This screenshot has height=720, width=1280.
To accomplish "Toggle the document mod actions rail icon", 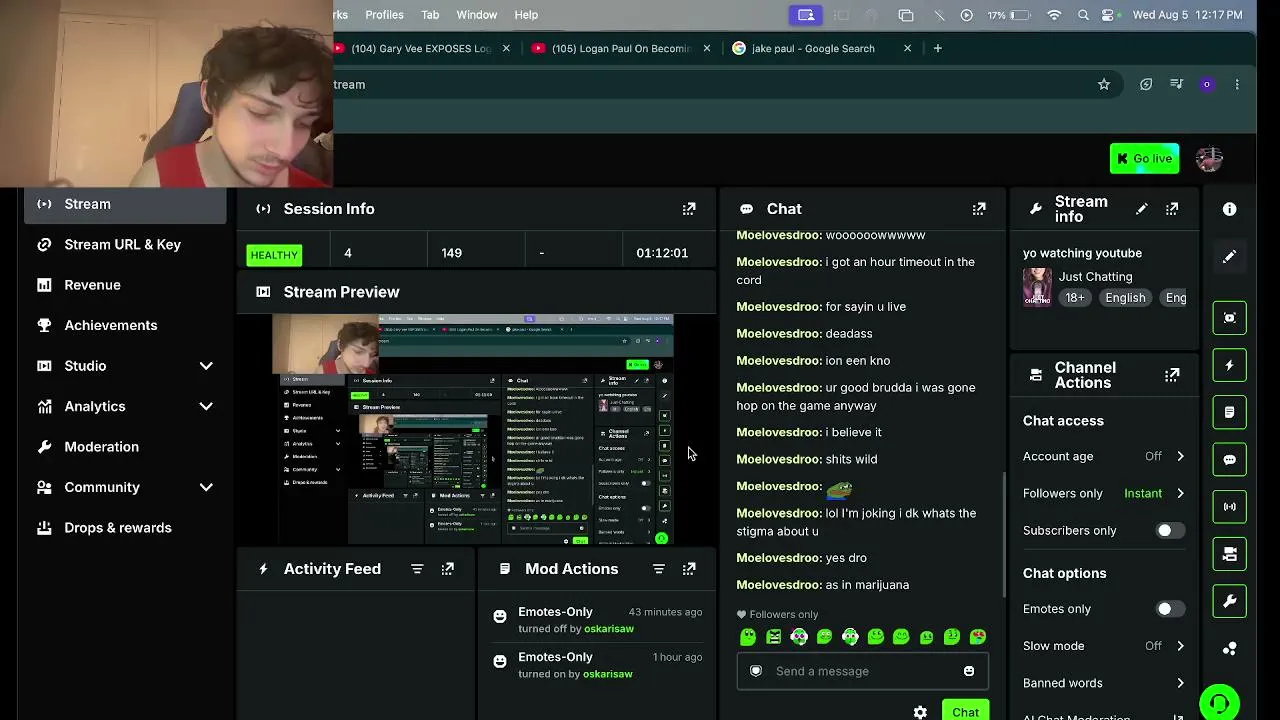I will pos(1229,412).
